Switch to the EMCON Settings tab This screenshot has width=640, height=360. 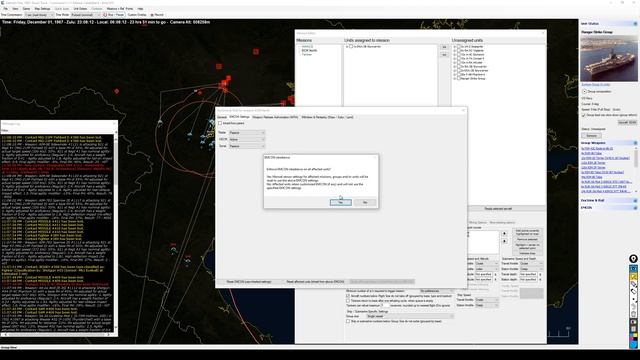(240, 117)
